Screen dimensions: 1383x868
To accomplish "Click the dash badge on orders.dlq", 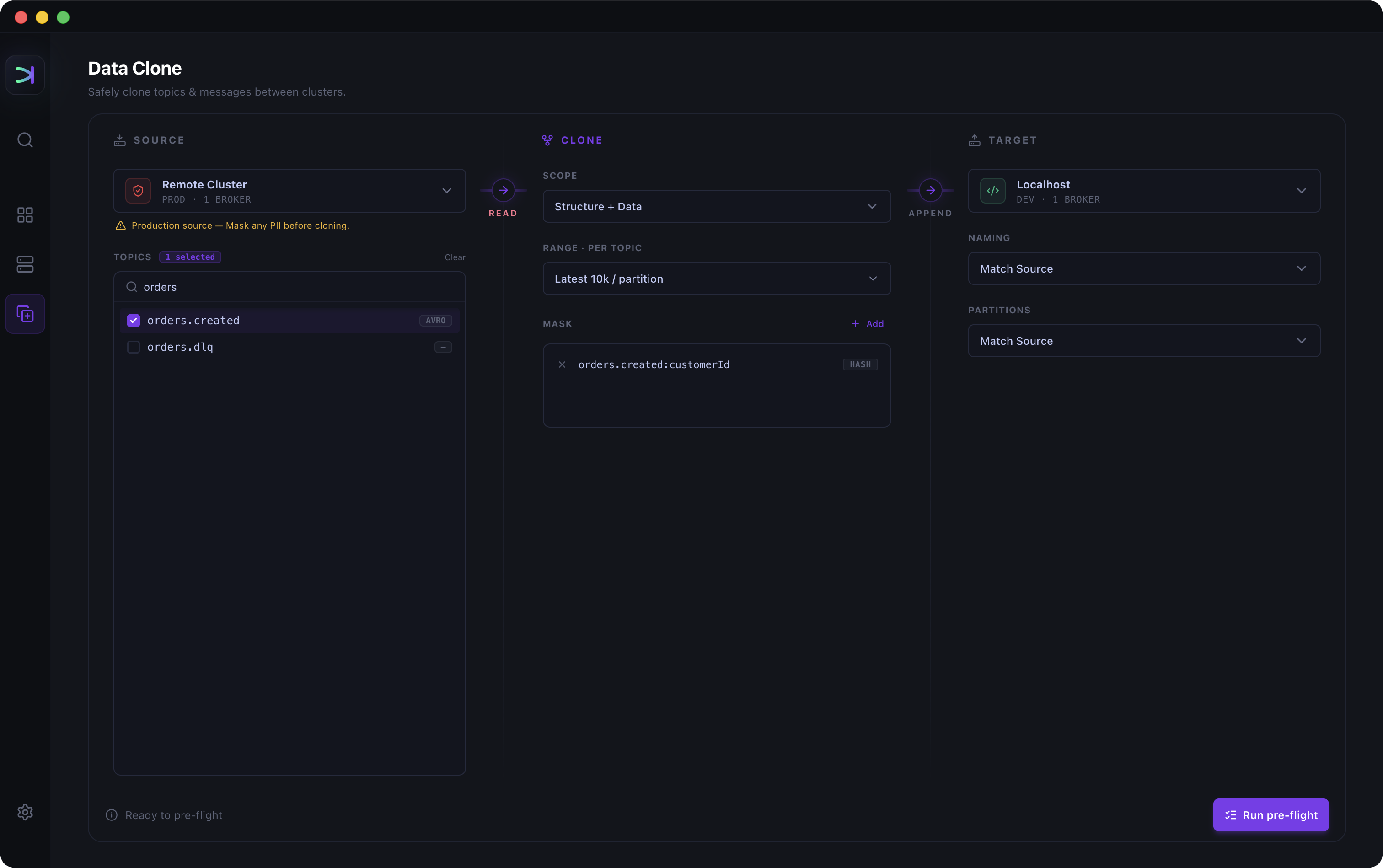I will [443, 347].
